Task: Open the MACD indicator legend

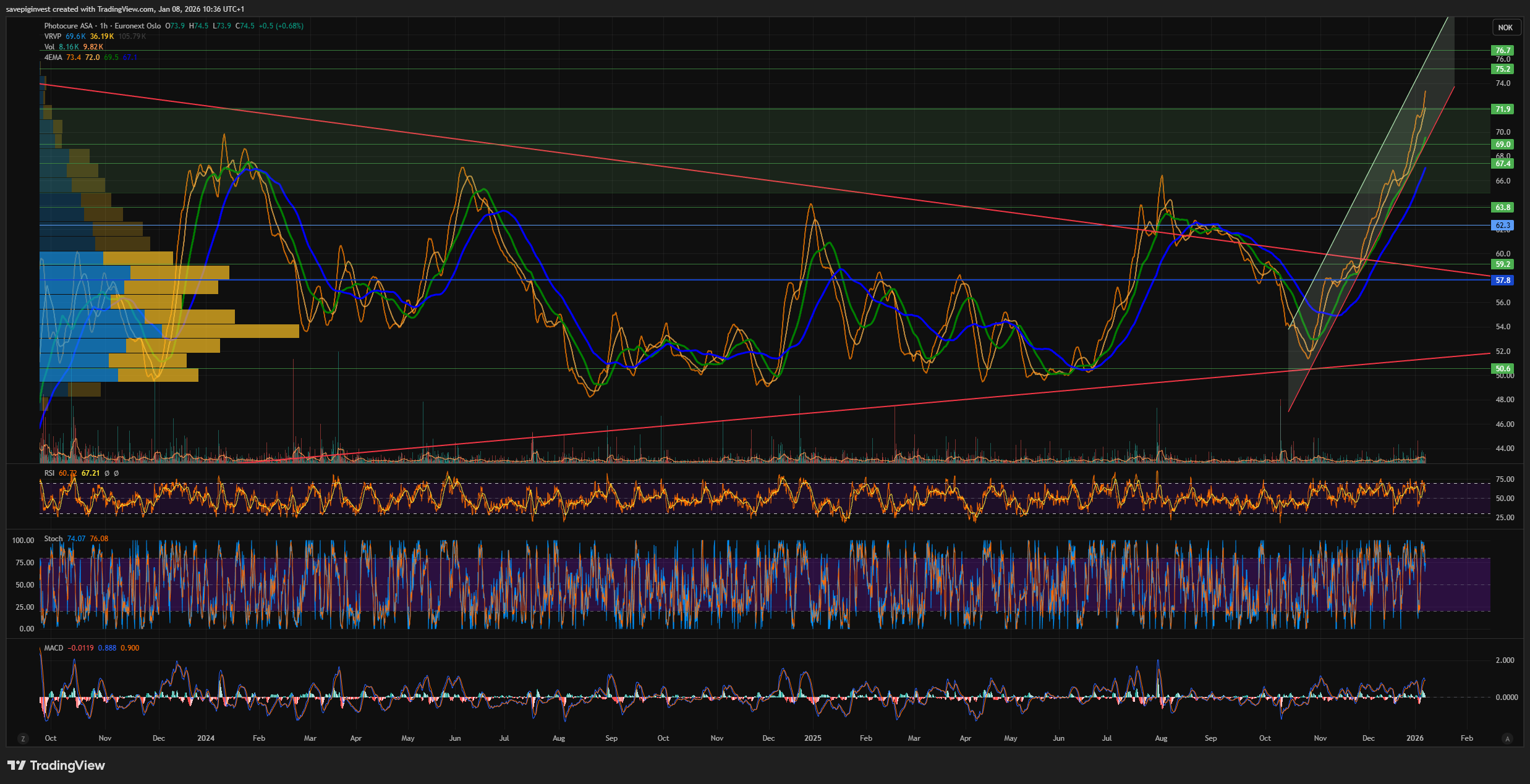Action: click(x=54, y=648)
